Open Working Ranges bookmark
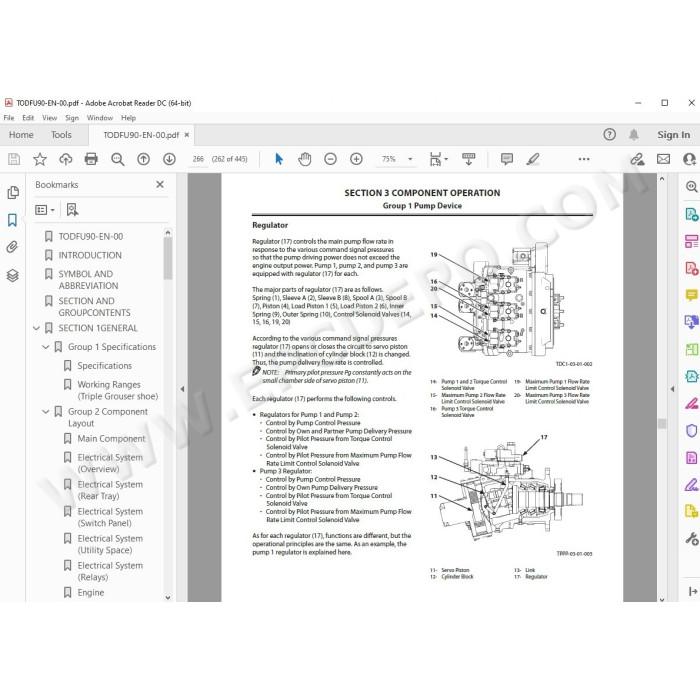Image resolution: width=700 pixels, height=700 pixels. [117, 390]
